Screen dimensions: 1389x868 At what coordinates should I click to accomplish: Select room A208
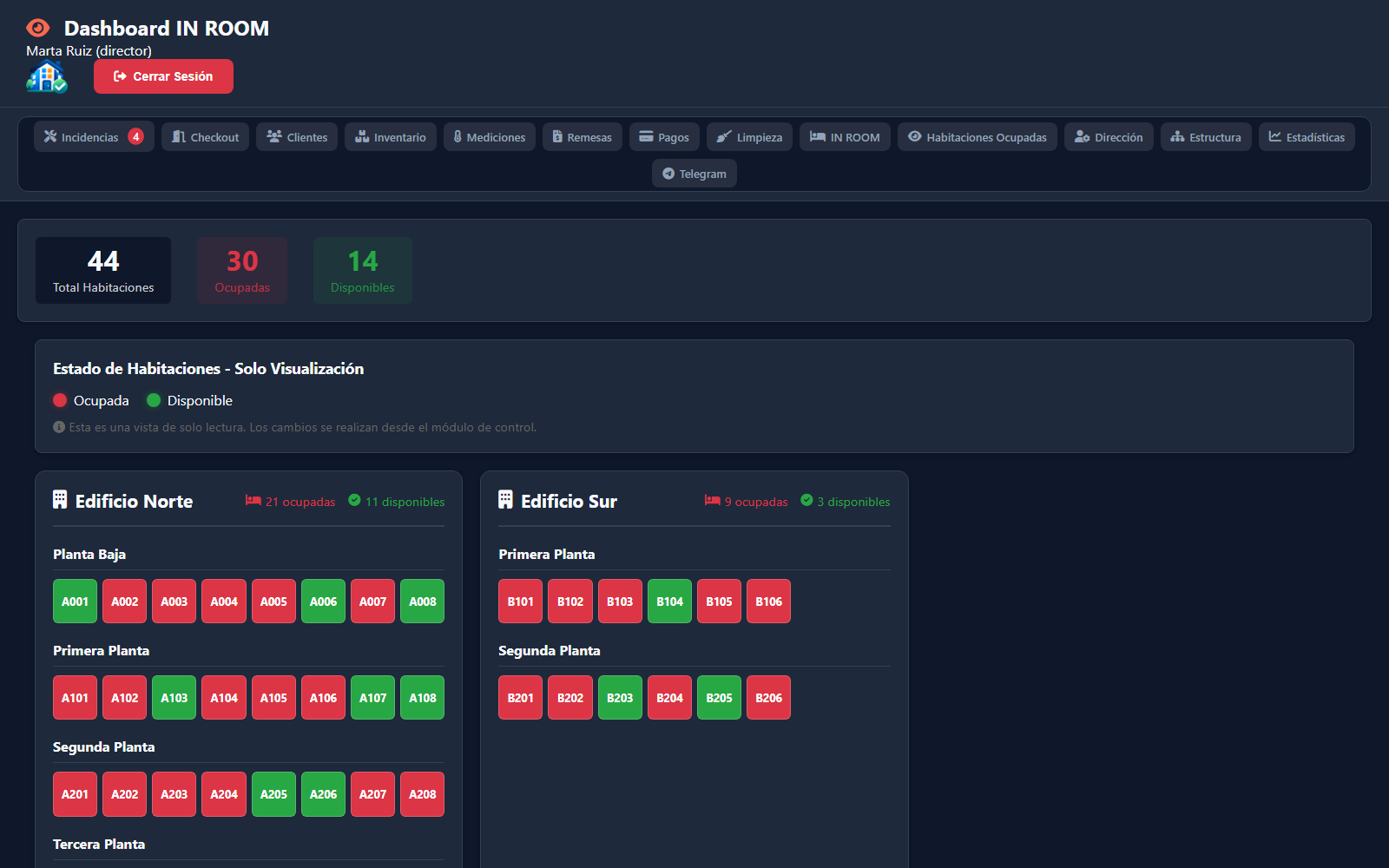tap(423, 794)
